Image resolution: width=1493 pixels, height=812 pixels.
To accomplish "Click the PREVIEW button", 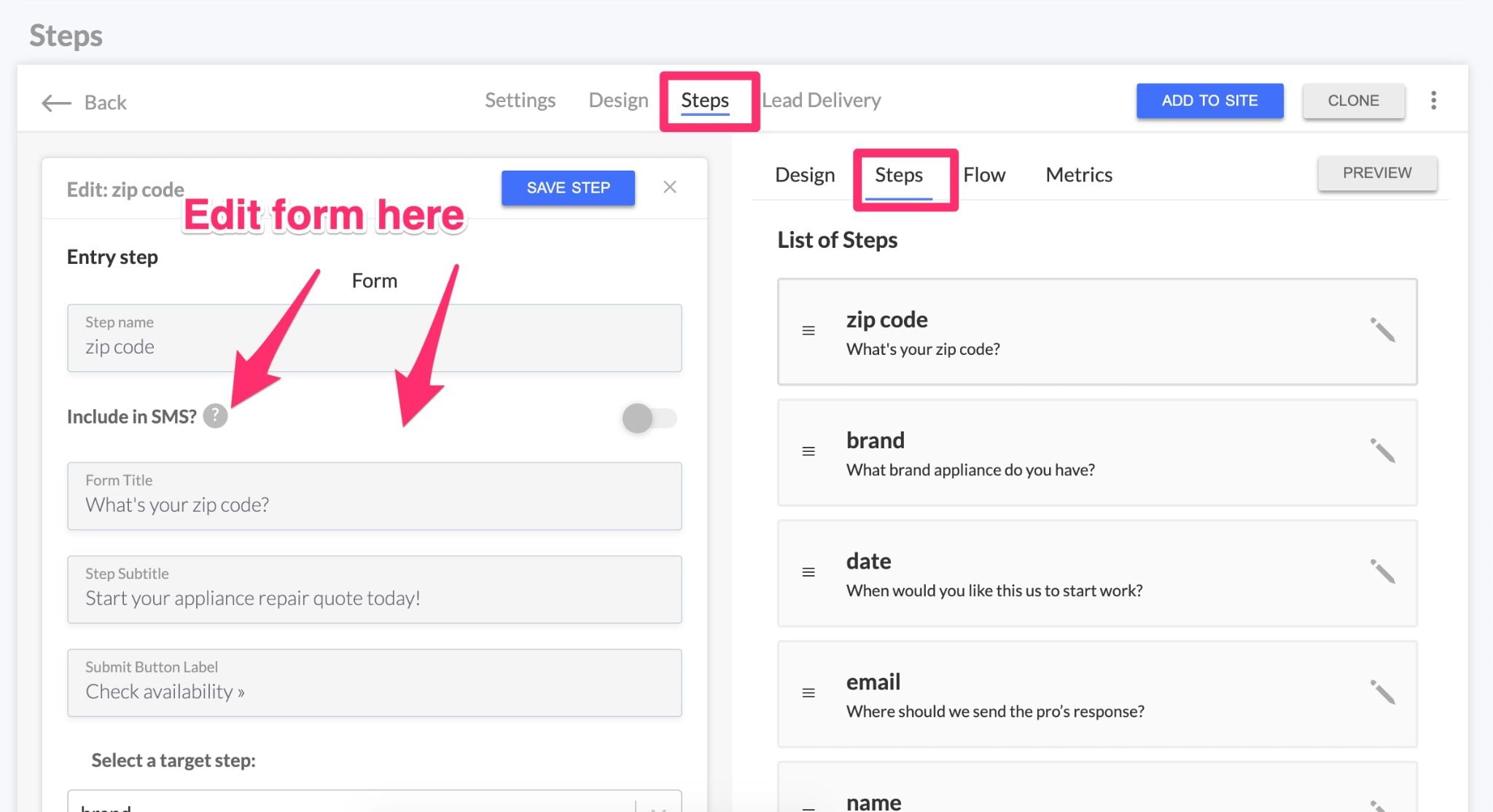I will click(x=1376, y=173).
